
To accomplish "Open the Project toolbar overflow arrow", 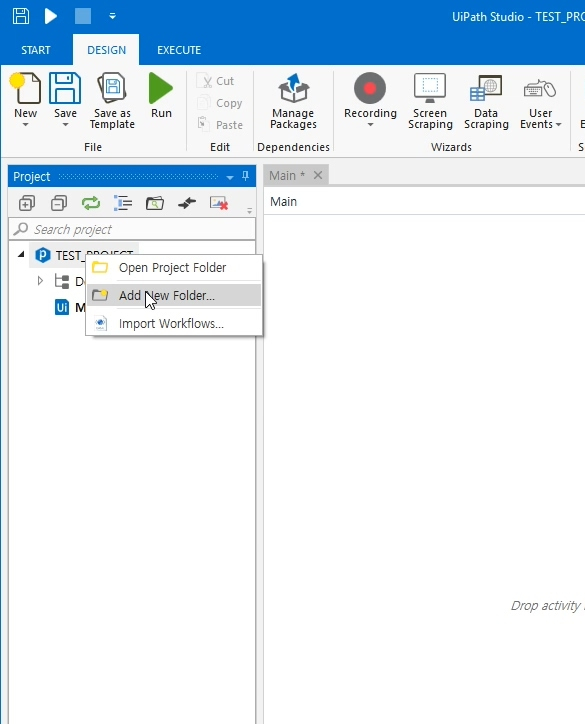I will [x=249, y=211].
